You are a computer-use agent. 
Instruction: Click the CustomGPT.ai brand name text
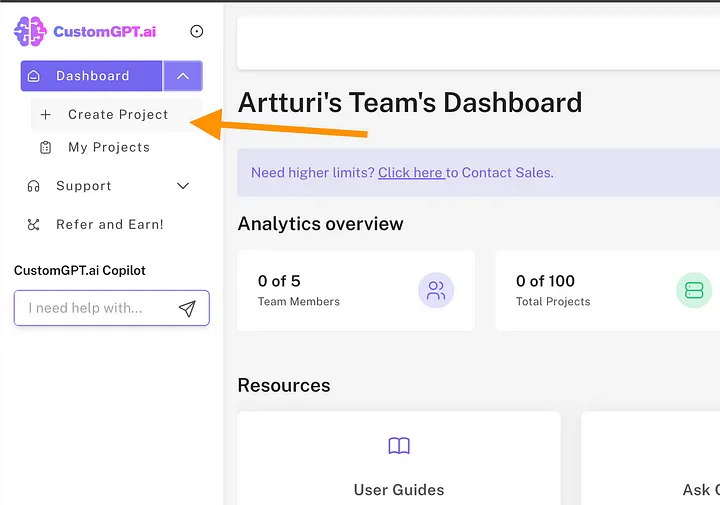click(104, 31)
